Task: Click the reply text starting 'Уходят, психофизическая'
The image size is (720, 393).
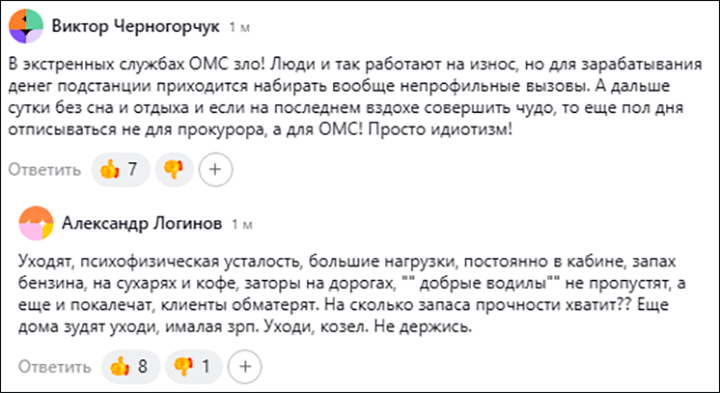Action: click(x=352, y=294)
